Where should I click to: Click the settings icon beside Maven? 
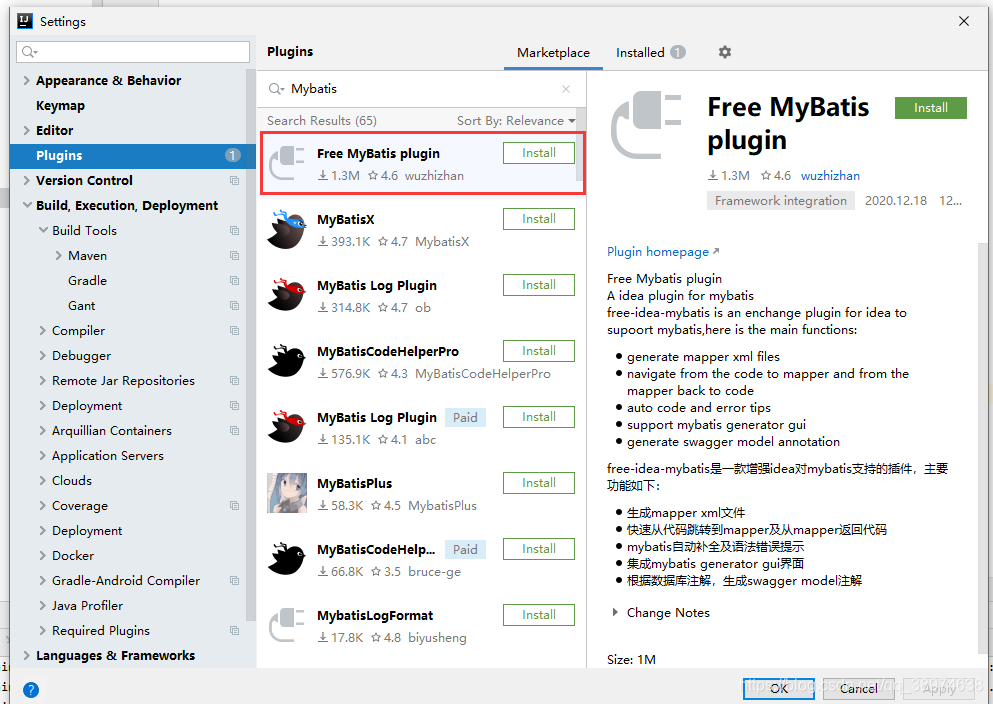click(x=234, y=255)
